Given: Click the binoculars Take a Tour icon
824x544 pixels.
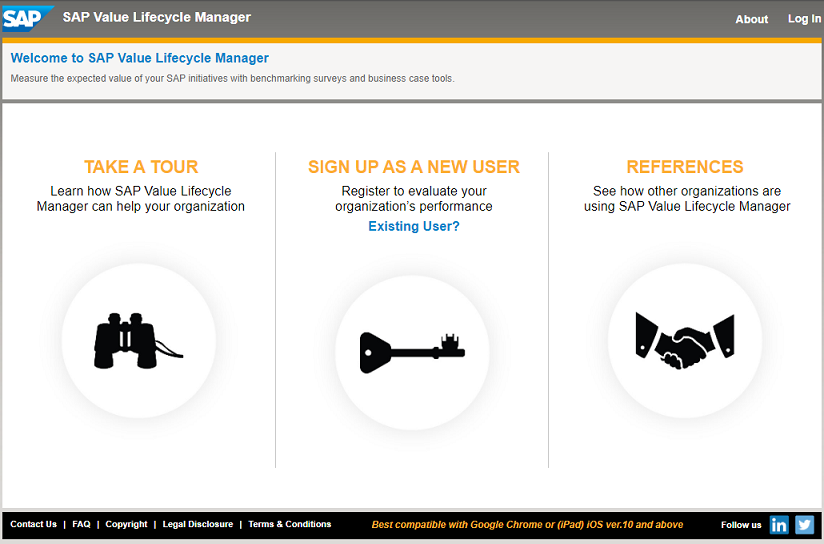Looking at the screenshot, I should tap(139, 341).
